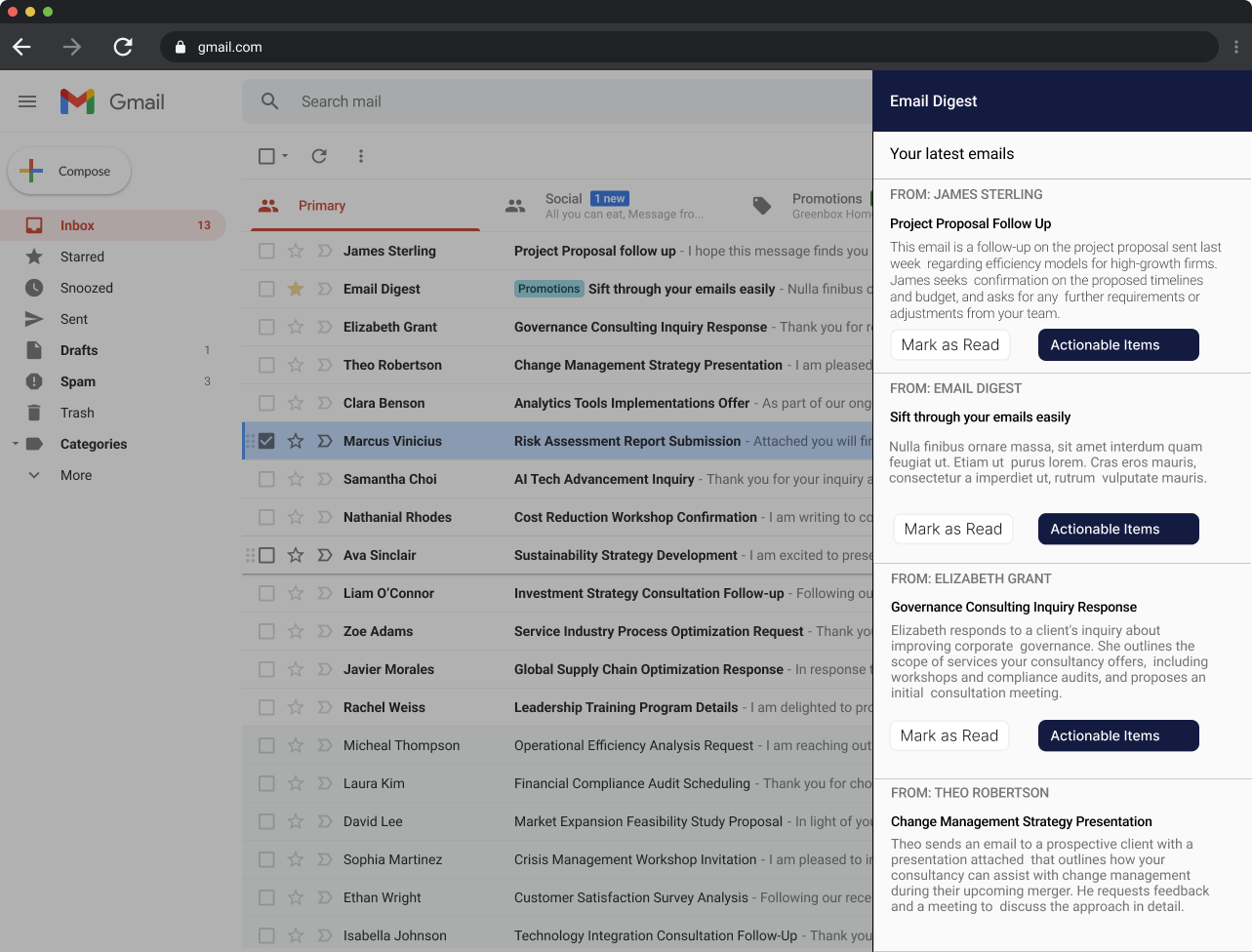Select the Email Digest email checkbox
Image resolution: width=1252 pixels, height=952 pixels.
tap(266, 289)
